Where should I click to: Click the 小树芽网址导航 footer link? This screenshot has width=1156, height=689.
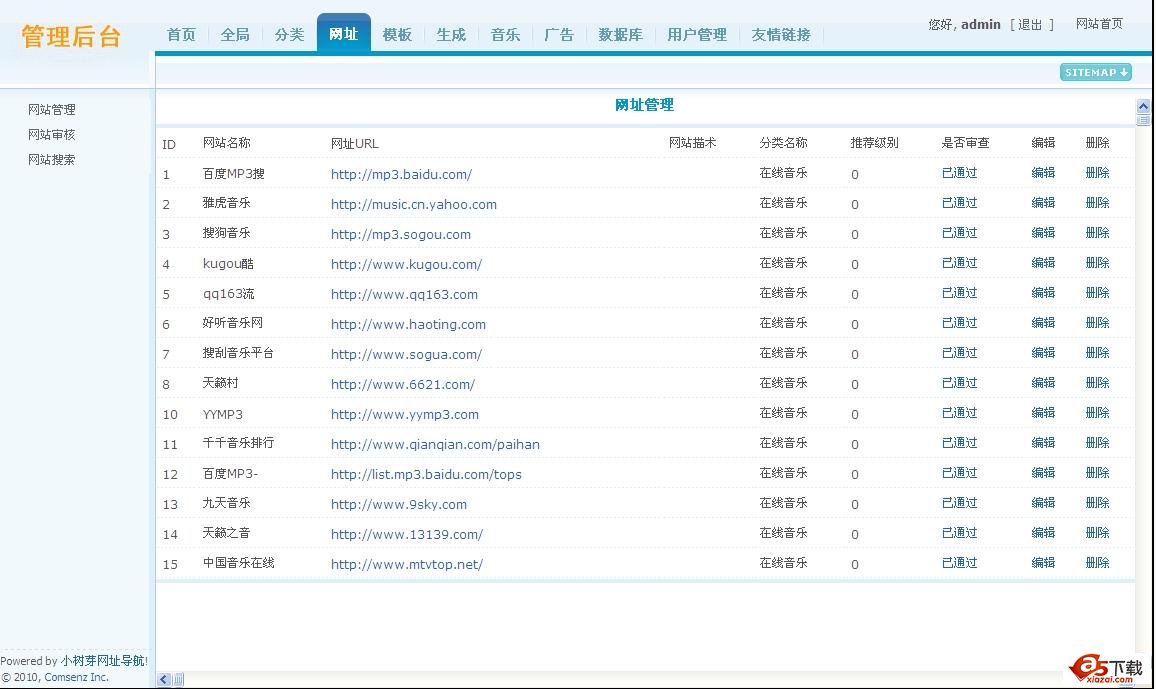click(x=103, y=661)
